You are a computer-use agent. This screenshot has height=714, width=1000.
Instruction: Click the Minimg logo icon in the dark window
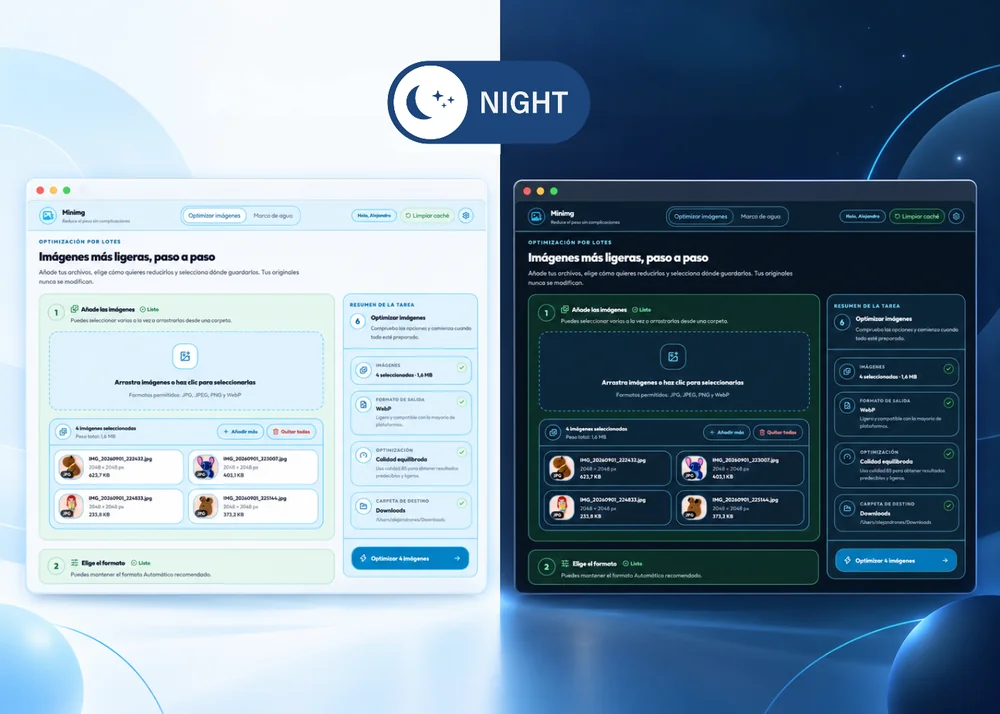click(x=536, y=217)
